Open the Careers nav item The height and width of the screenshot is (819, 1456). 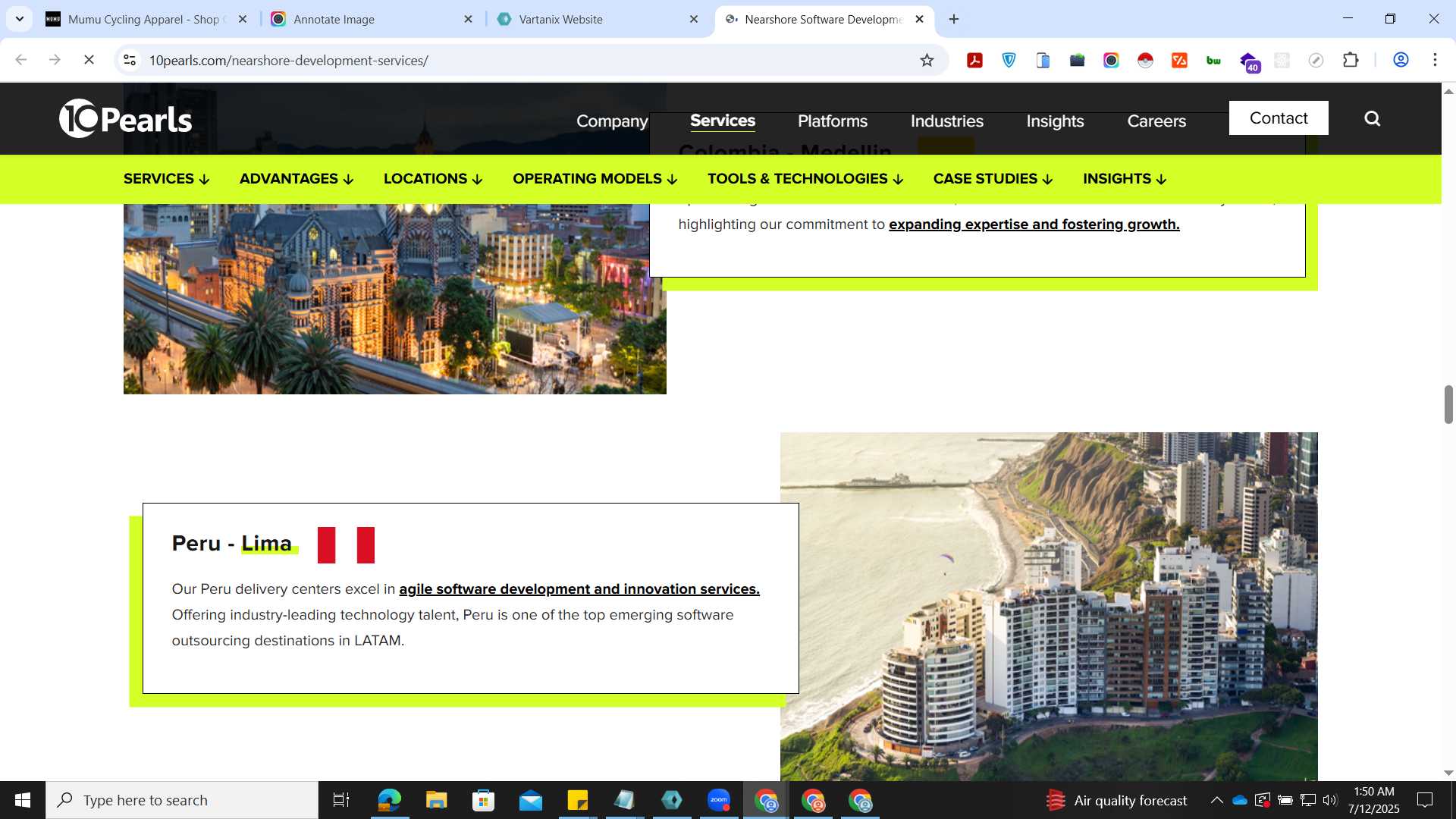(x=1156, y=121)
